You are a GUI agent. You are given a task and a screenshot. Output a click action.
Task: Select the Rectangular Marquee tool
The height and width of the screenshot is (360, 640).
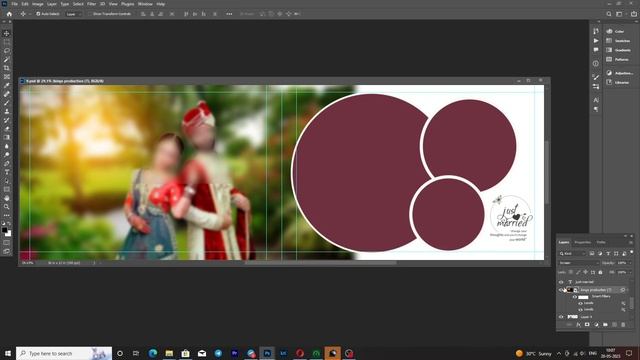(x=7, y=42)
